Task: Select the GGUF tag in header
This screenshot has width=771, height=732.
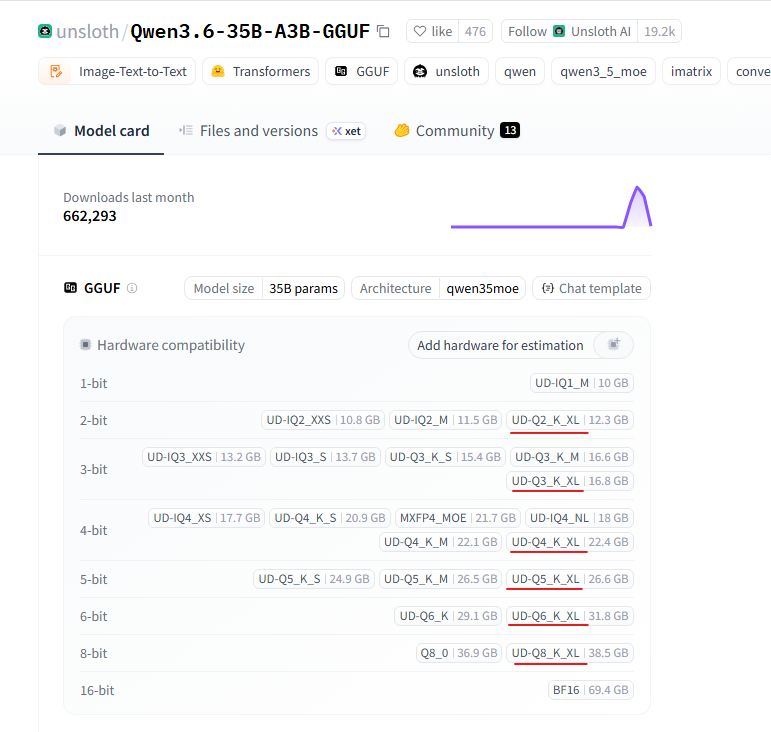Action: click(x=361, y=72)
